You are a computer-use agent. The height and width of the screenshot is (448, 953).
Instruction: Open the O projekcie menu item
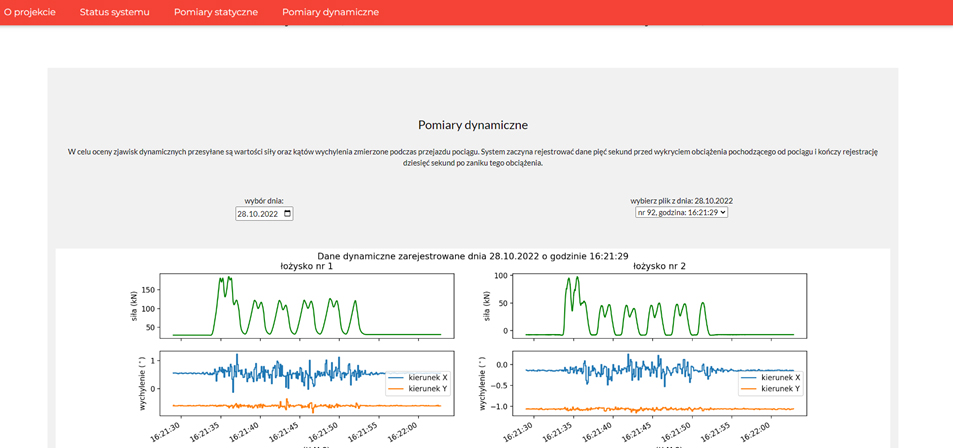point(30,12)
